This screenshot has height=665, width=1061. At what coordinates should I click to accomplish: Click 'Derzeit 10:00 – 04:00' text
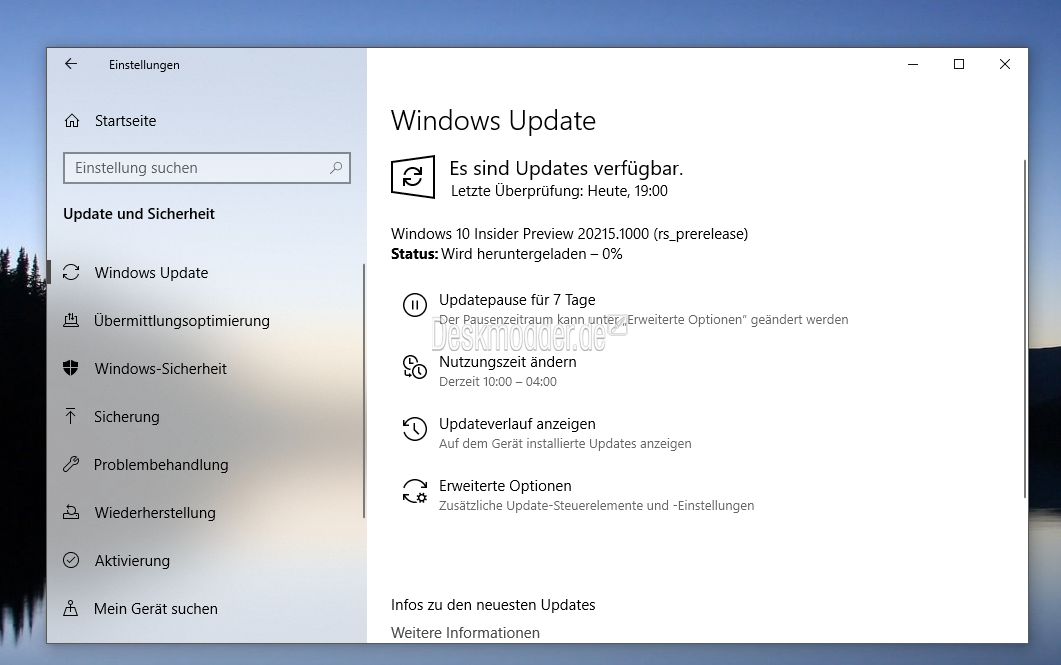497,382
